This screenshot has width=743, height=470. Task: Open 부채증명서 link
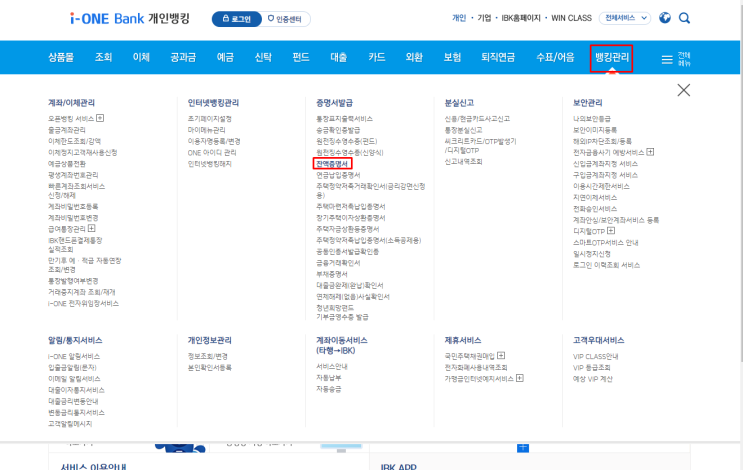[332, 274]
